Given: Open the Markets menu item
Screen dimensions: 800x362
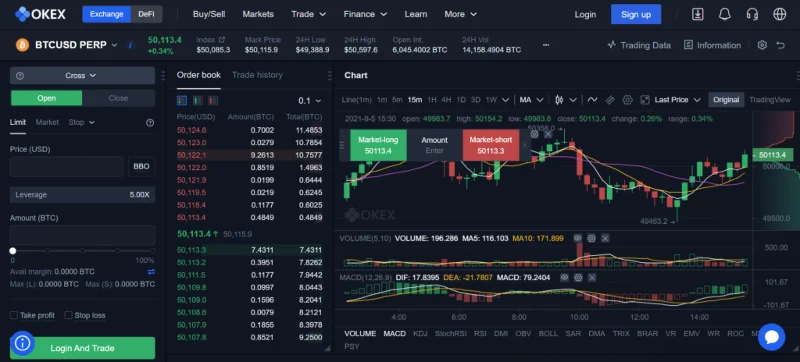Looking at the screenshot, I should [258, 14].
